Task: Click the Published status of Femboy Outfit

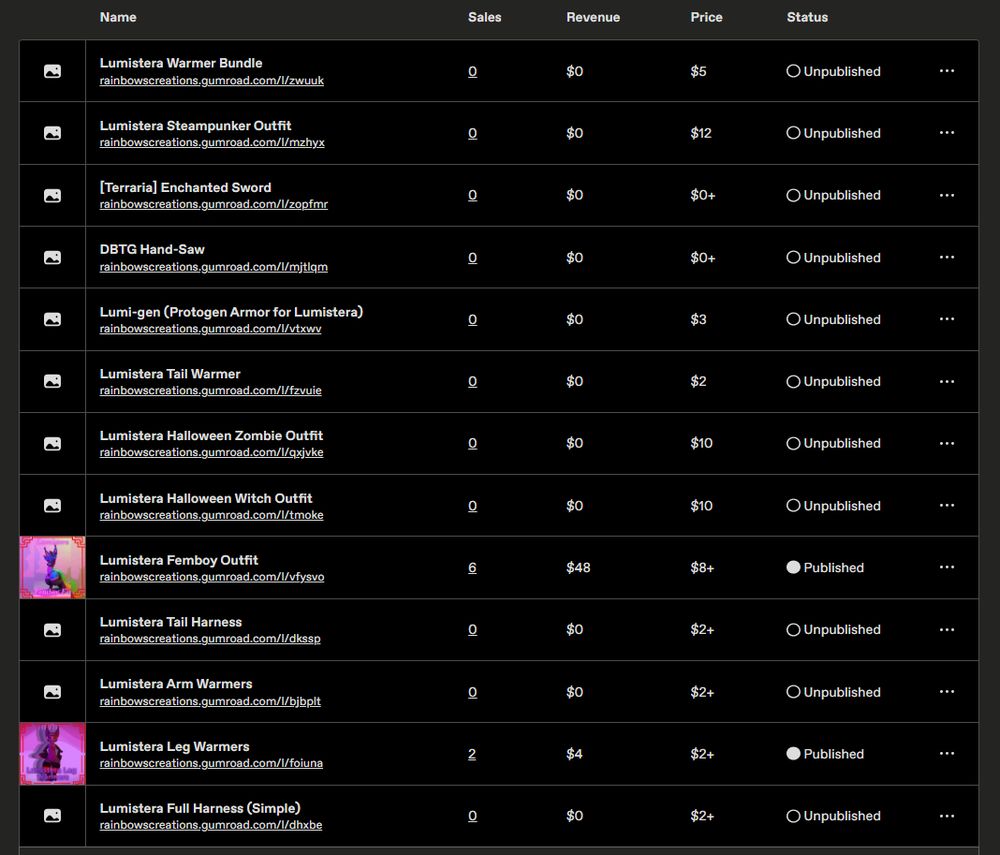Action: (825, 567)
